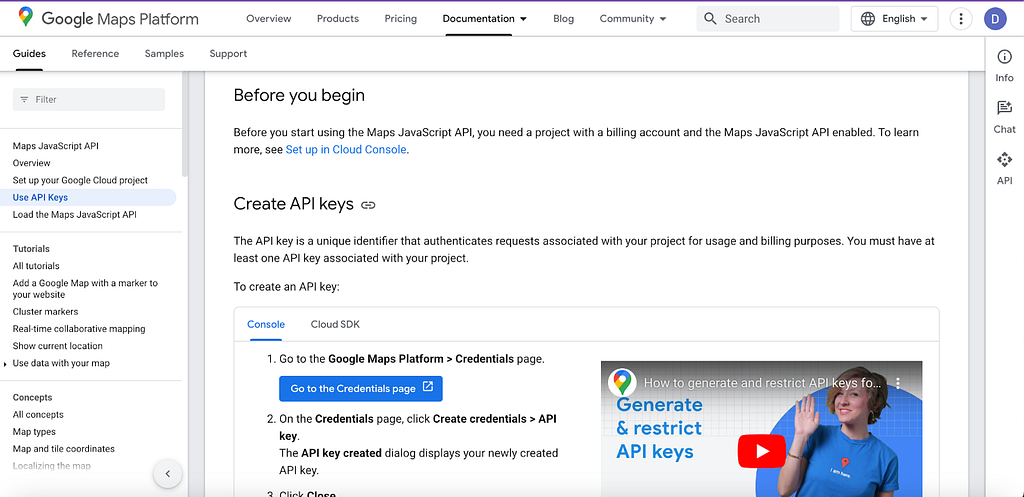Click the Tutorials section heading
The height and width of the screenshot is (497, 1024).
pyautogui.click(x=31, y=249)
